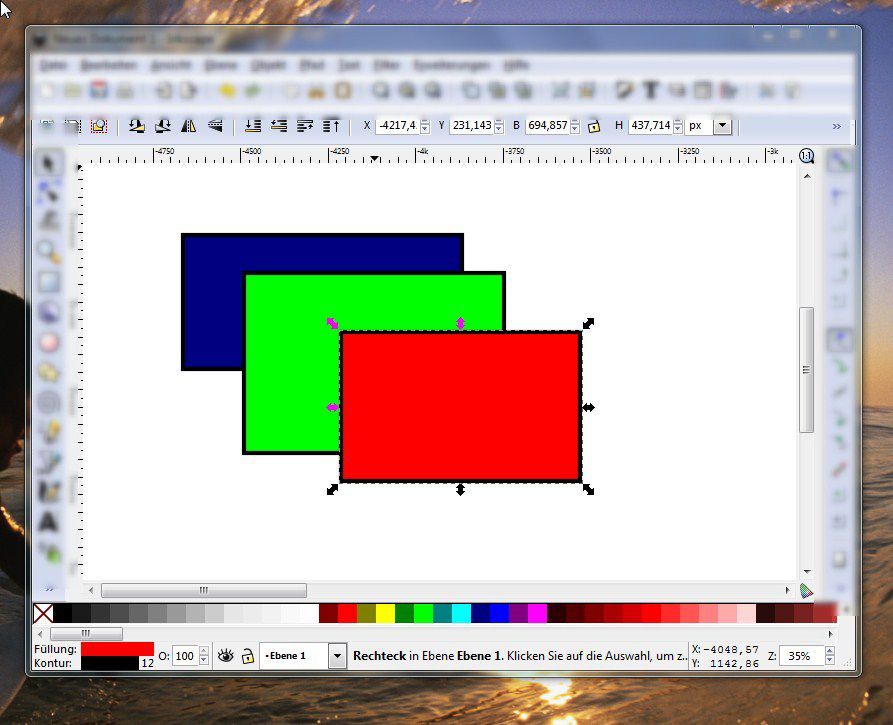Select the Node editing tool
Screen dimensions: 893x725
coord(47,189)
